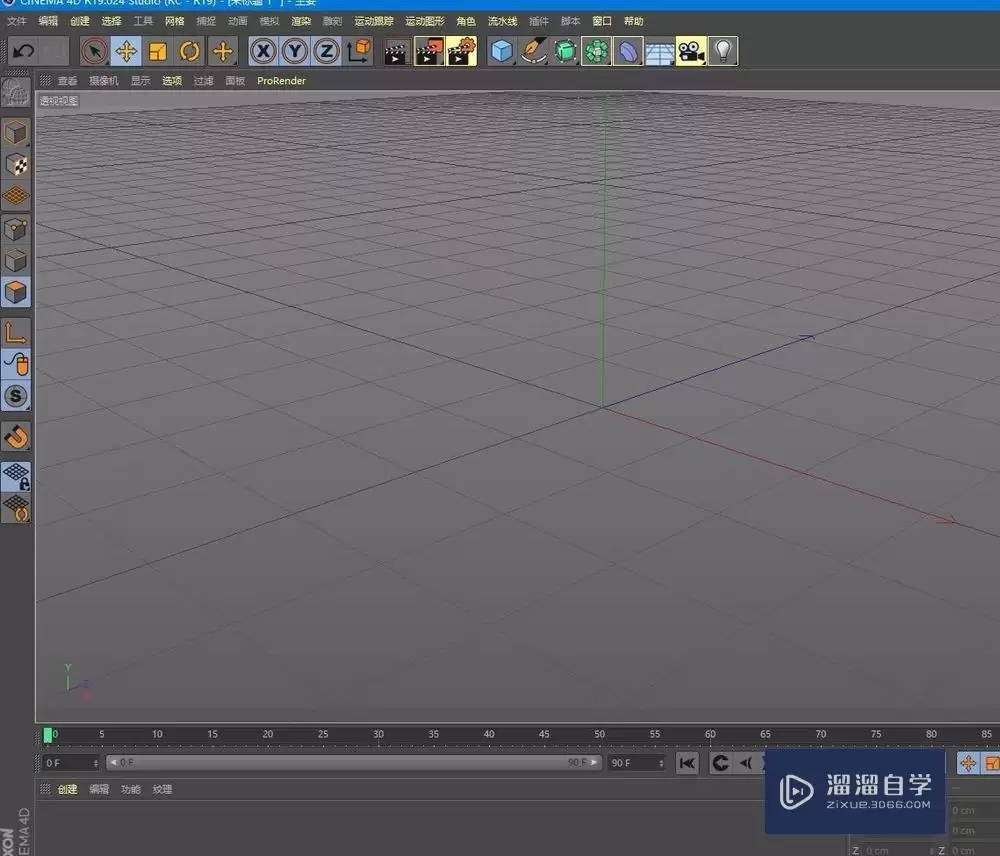Open viewport 显示 menu
This screenshot has width=1000, height=856.
pyautogui.click(x=140, y=81)
